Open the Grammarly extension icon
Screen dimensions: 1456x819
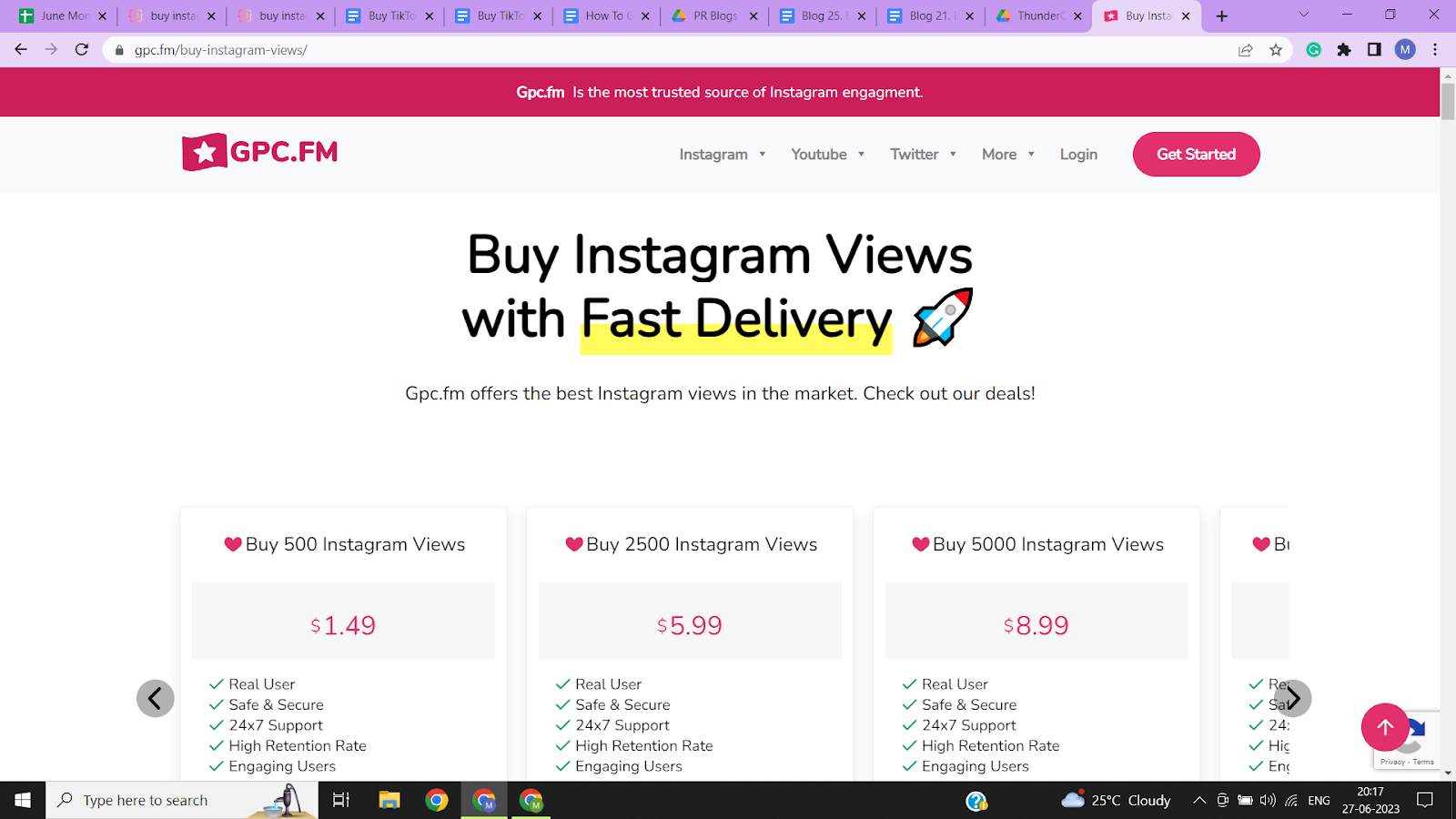(1313, 50)
